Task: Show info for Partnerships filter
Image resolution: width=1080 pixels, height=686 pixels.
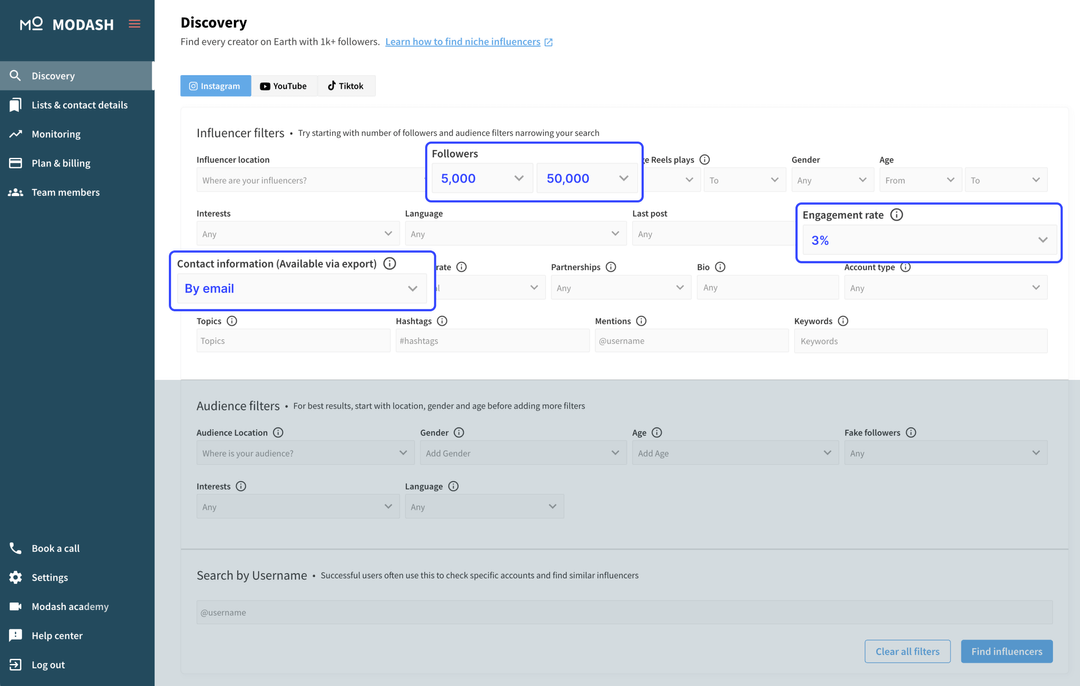Action: (x=611, y=267)
